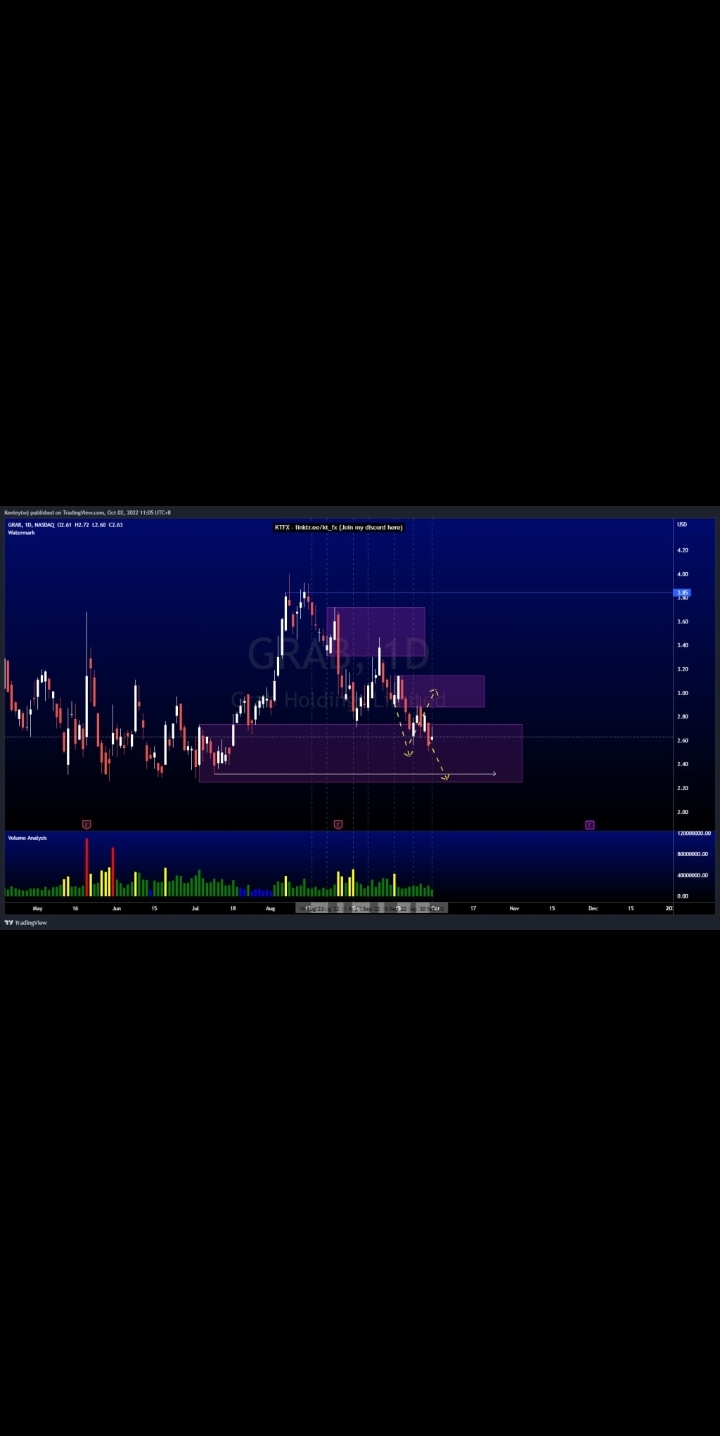Select the Watermark indicator label
Screen dimensions: 720x1436
pyautogui.click(x=21, y=533)
